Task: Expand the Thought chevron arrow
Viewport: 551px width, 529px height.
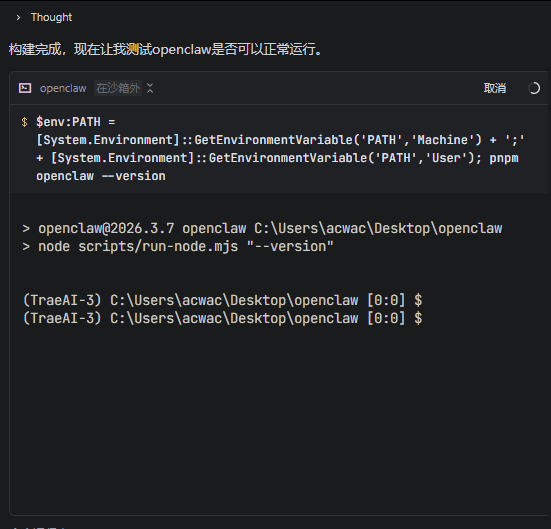Action: [x=18, y=18]
